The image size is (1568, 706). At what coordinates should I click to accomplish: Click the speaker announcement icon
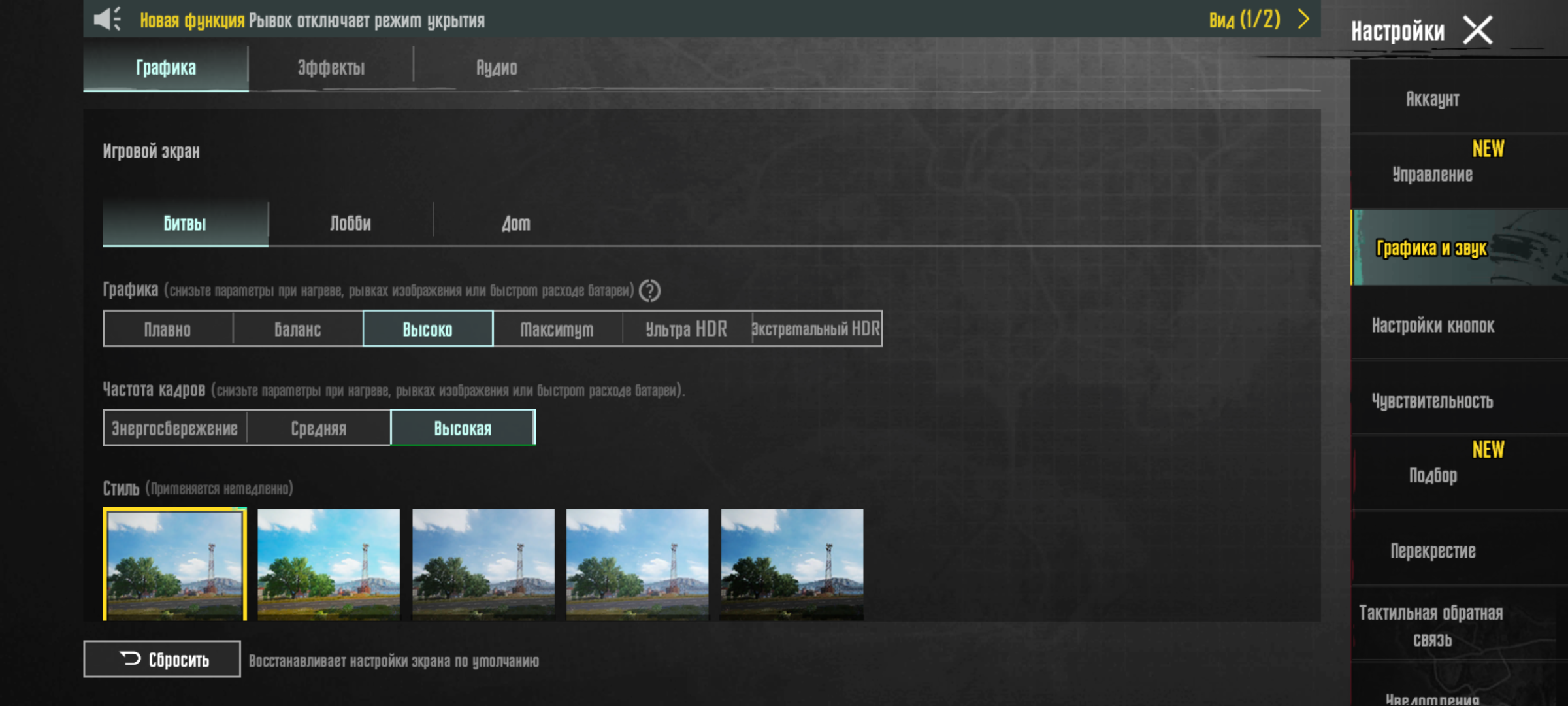click(x=107, y=20)
